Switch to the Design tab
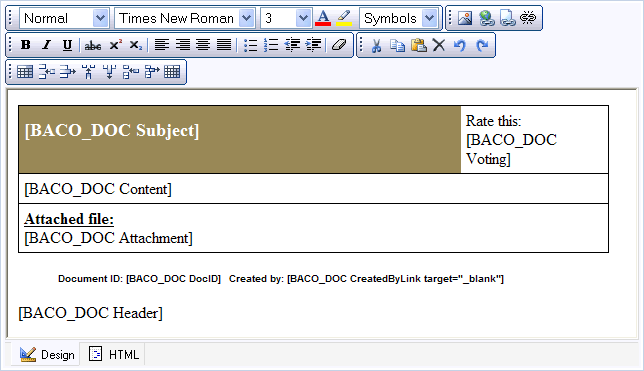Screen dimensions: 644x371 coord(47,354)
